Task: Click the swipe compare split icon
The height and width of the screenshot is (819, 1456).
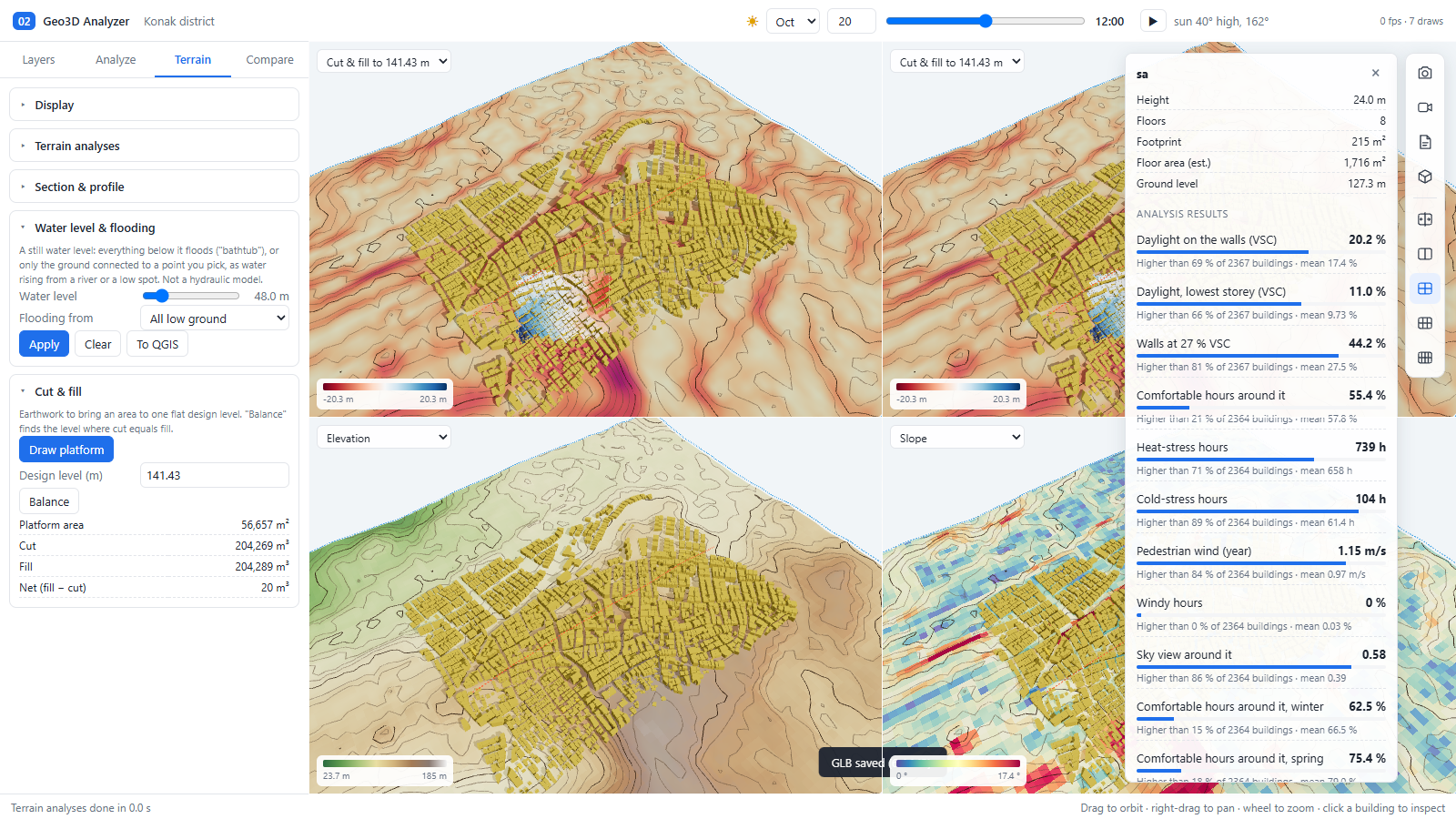Action: tap(1425, 219)
